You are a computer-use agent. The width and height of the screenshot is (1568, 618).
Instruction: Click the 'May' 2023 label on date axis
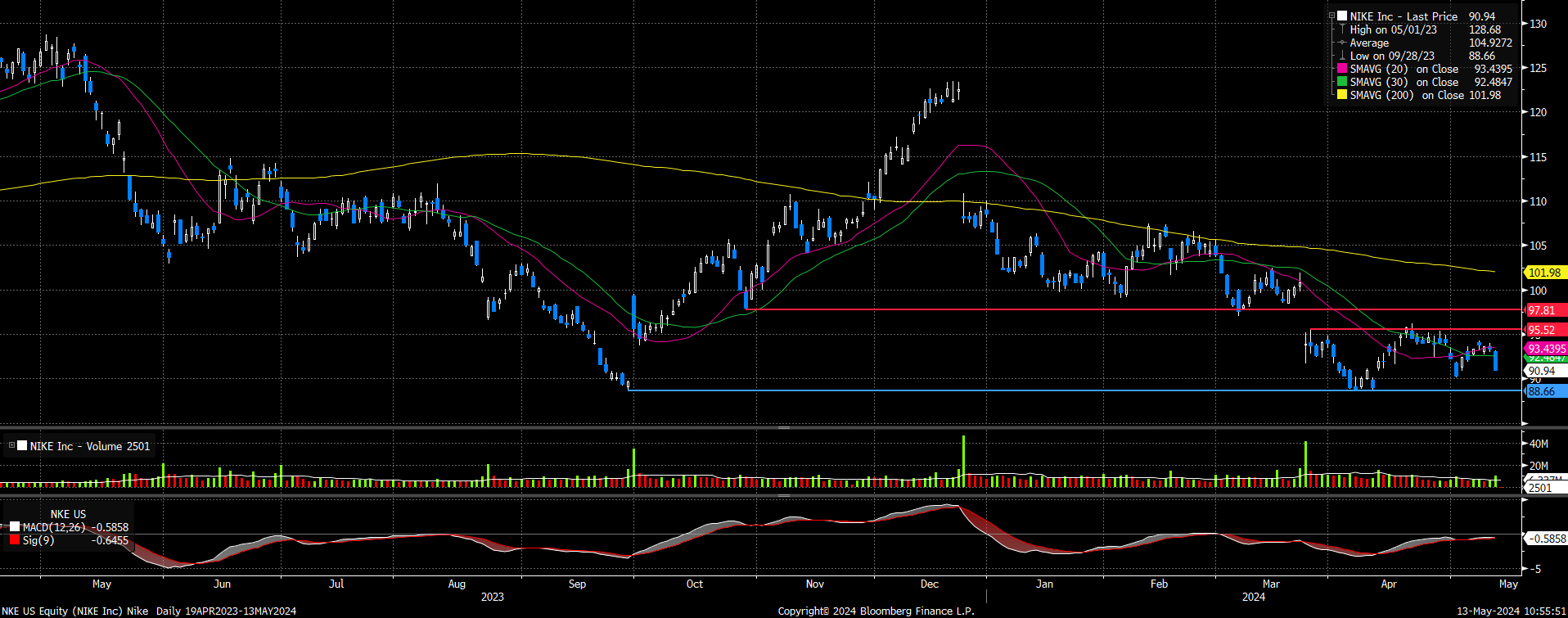tap(101, 584)
